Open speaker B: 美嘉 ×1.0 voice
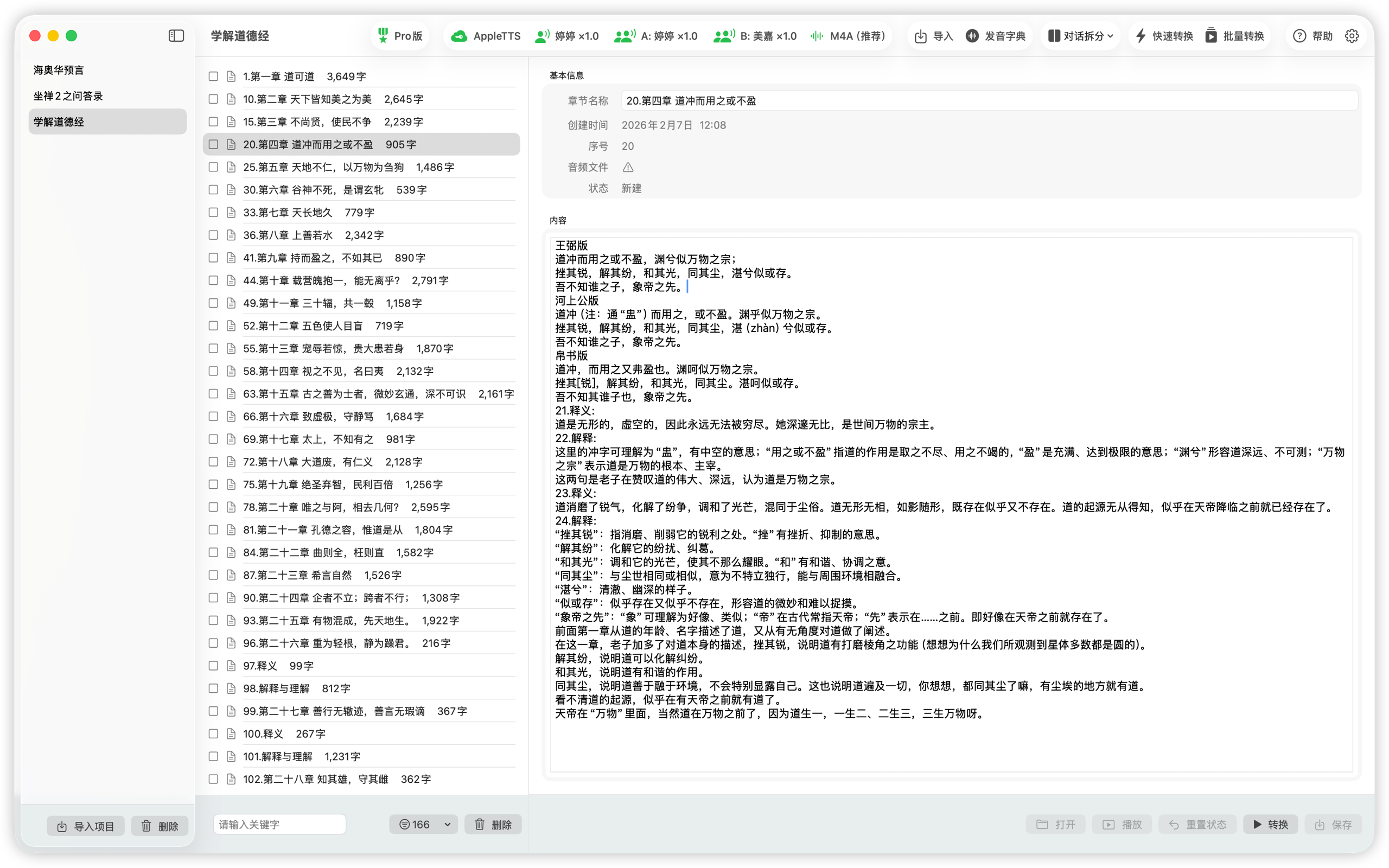Viewport: 1389px width, 868px height. pyautogui.click(x=755, y=36)
